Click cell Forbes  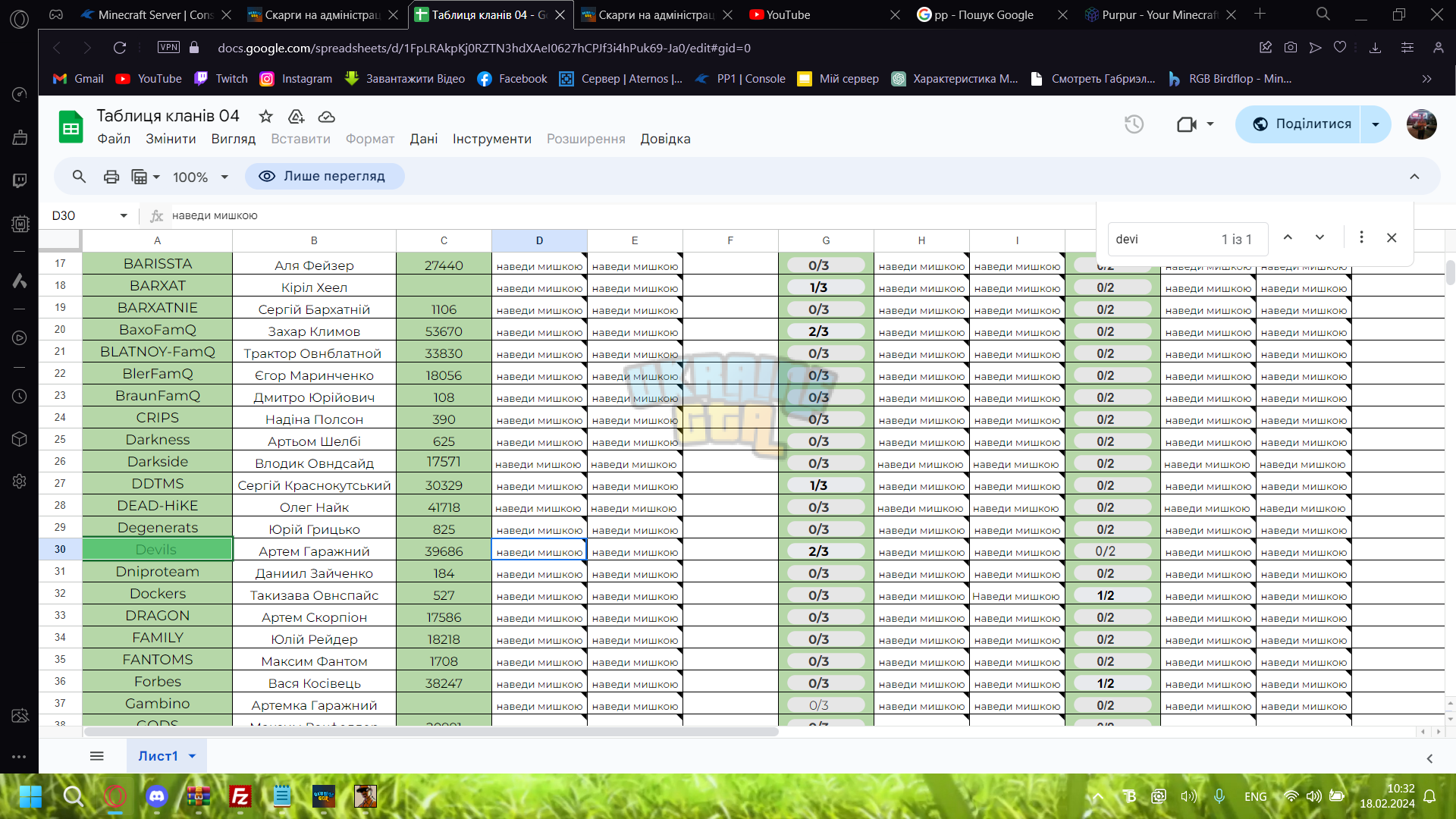click(x=157, y=682)
